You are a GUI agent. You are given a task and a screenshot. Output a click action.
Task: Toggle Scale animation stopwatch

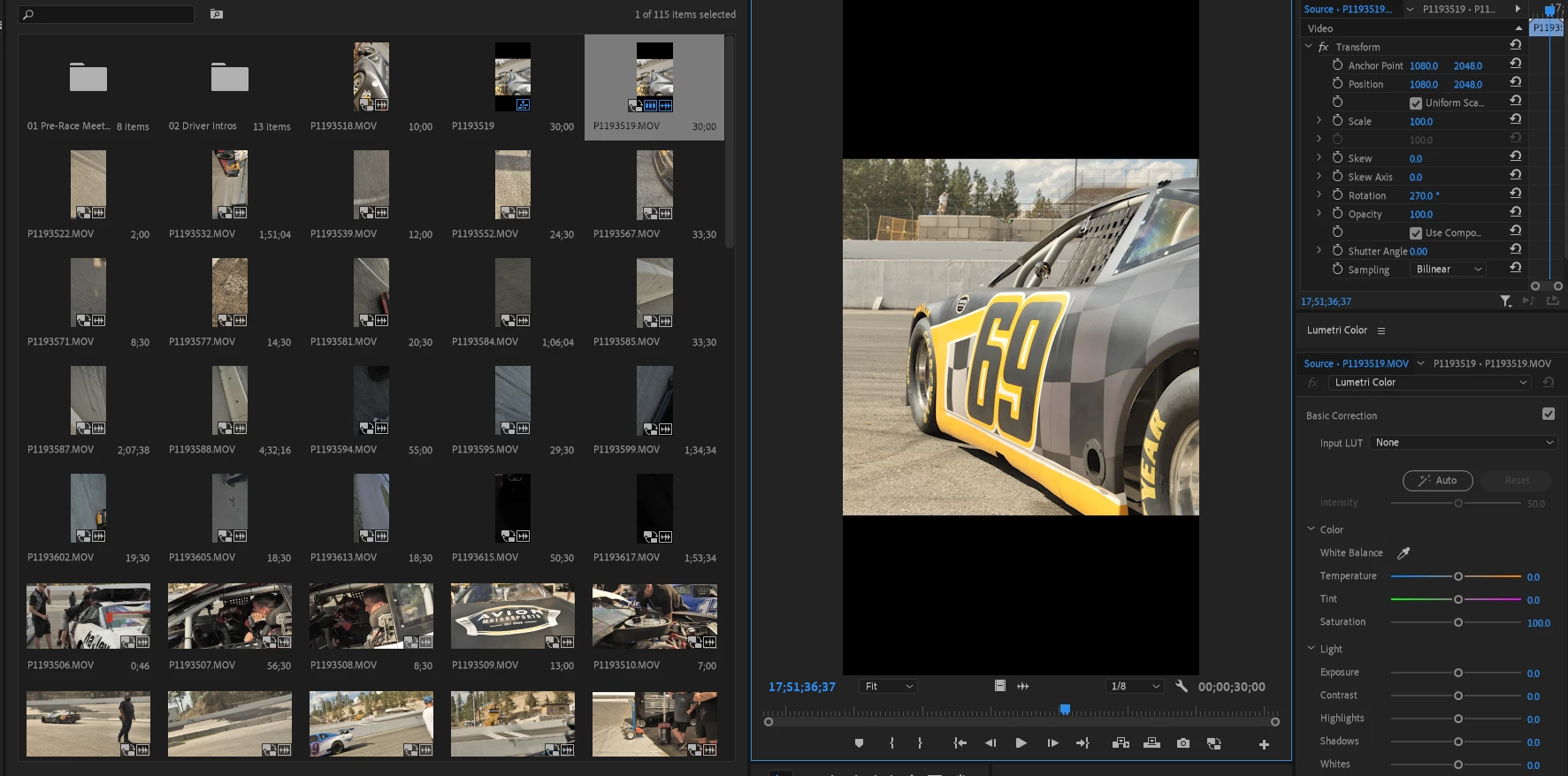pyautogui.click(x=1337, y=121)
